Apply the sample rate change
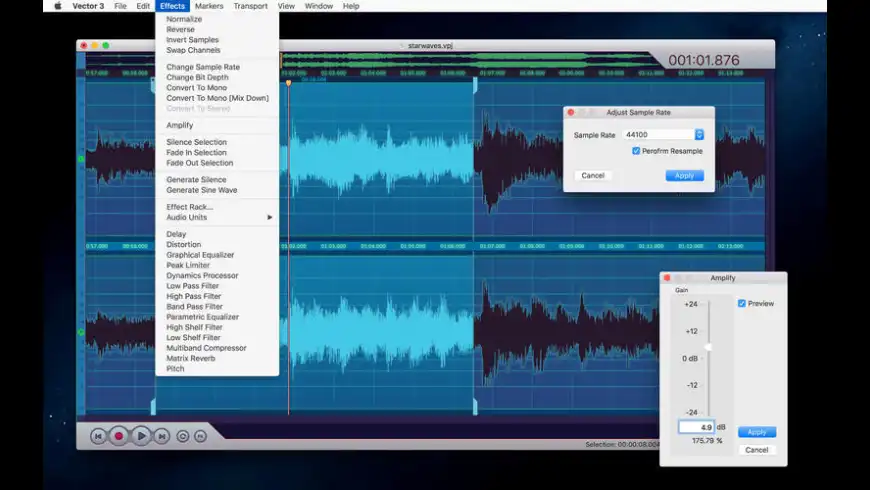870x490 pixels. pos(684,175)
